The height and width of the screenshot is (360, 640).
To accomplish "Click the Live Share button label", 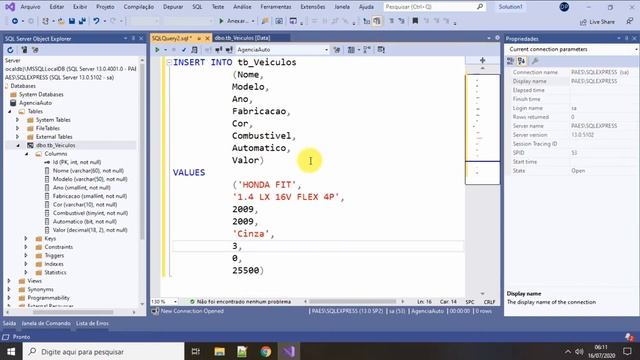I will click(602, 22).
